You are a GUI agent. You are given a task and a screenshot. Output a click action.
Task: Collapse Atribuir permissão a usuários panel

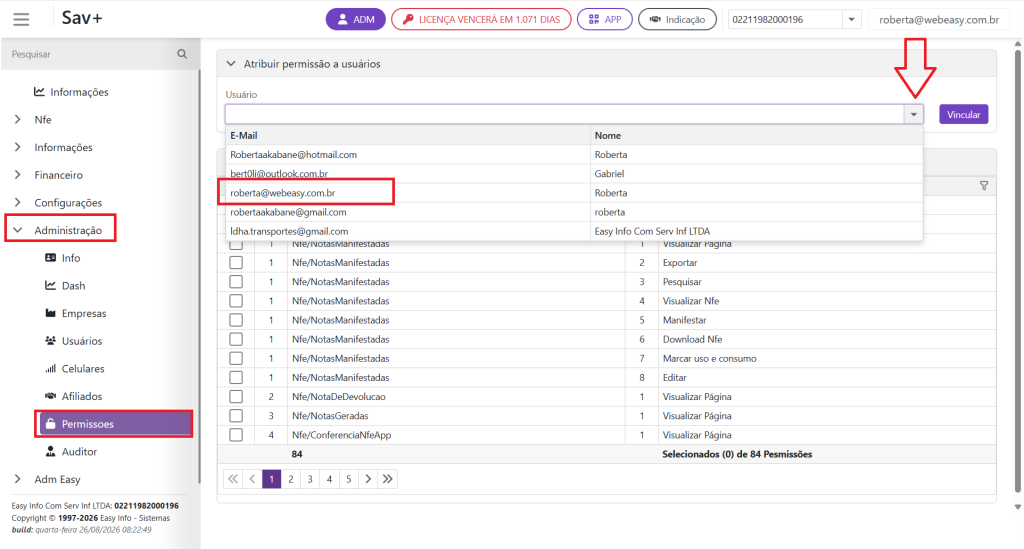click(231, 64)
